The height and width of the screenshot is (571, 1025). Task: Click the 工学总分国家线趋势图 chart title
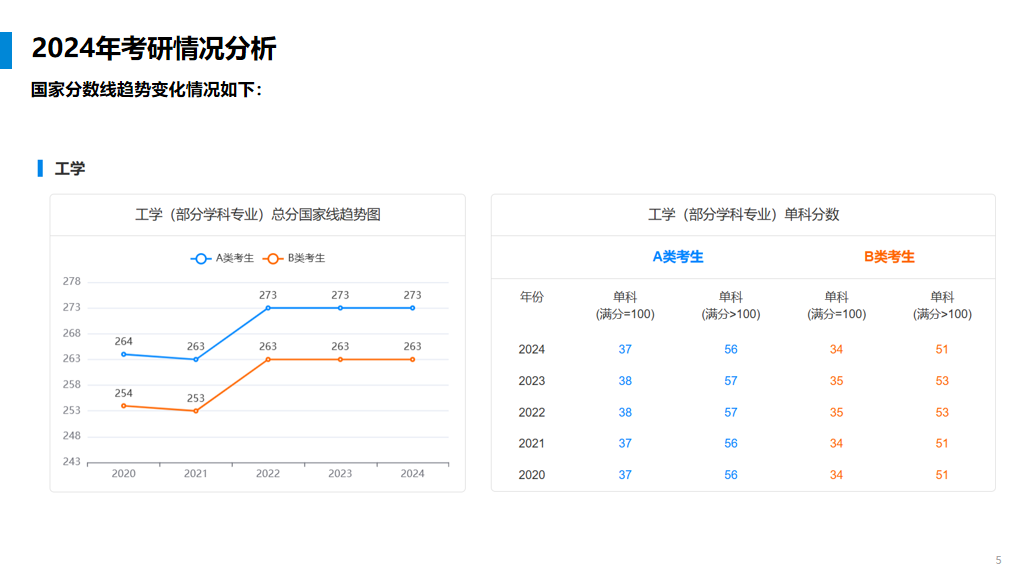pyautogui.click(x=258, y=215)
